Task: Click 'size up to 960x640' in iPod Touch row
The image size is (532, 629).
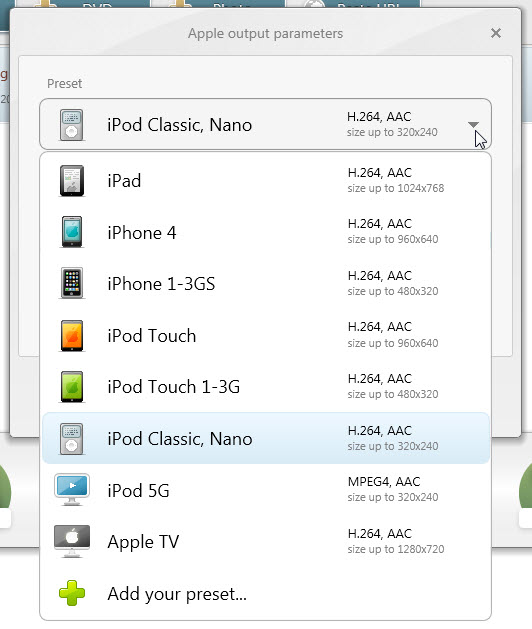Action: pyautogui.click(x=393, y=343)
